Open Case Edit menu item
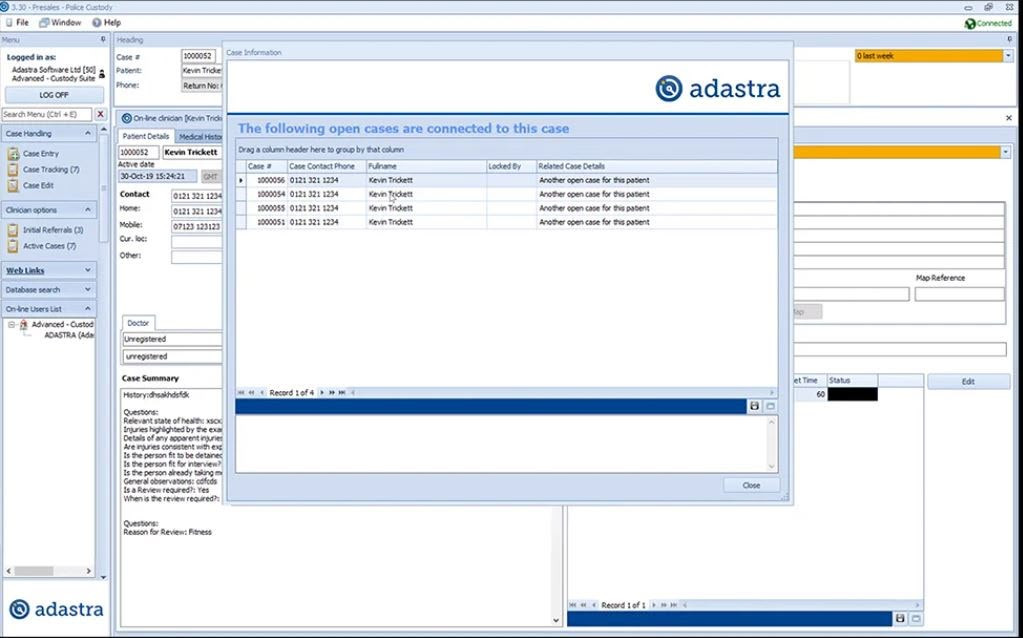The width and height of the screenshot is (1023, 638). point(38,186)
